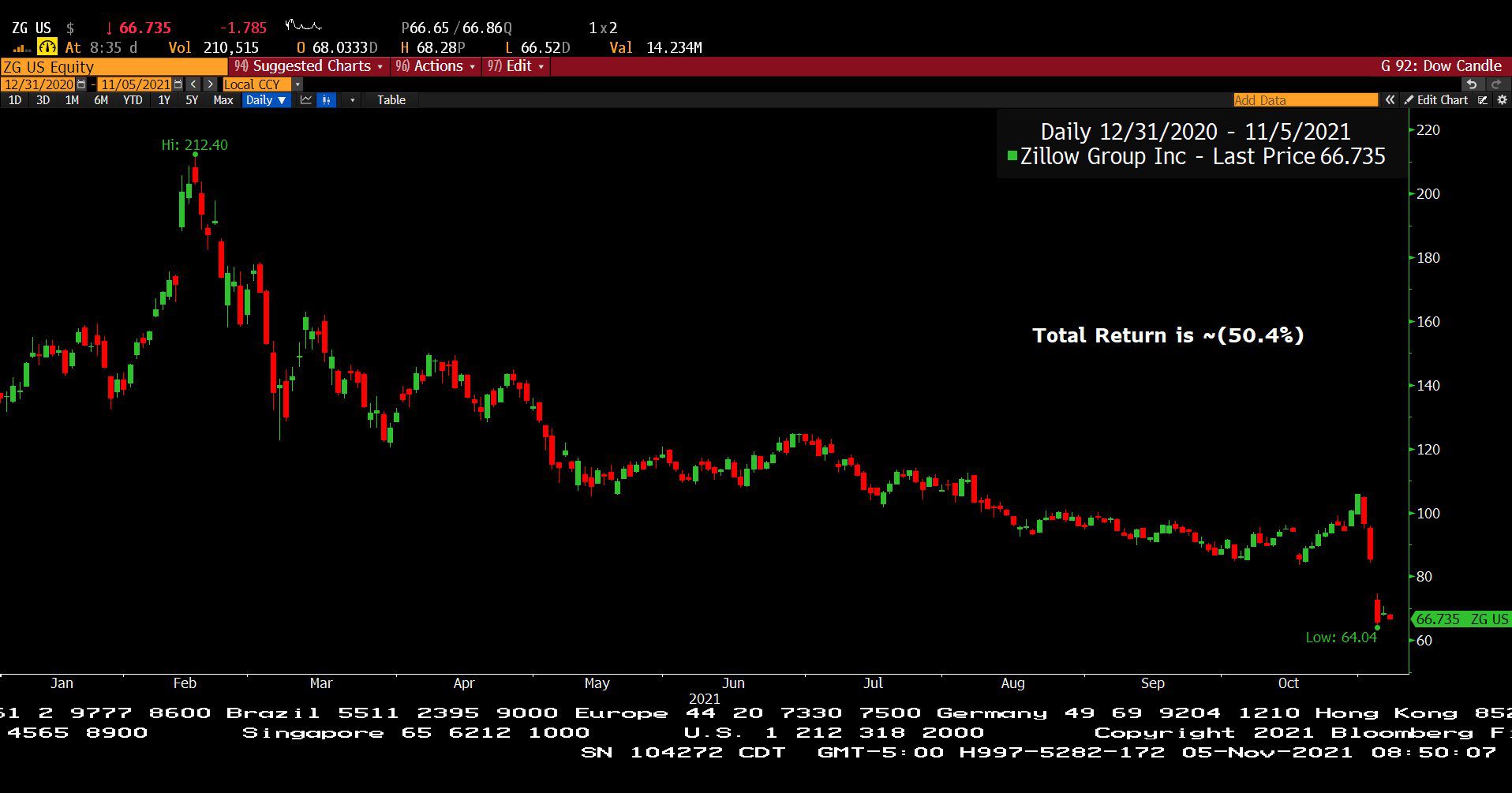Viewport: 1512px width, 793px height.
Task: Click the 66.735 ZG US price axis label
Action: (x=1461, y=619)
